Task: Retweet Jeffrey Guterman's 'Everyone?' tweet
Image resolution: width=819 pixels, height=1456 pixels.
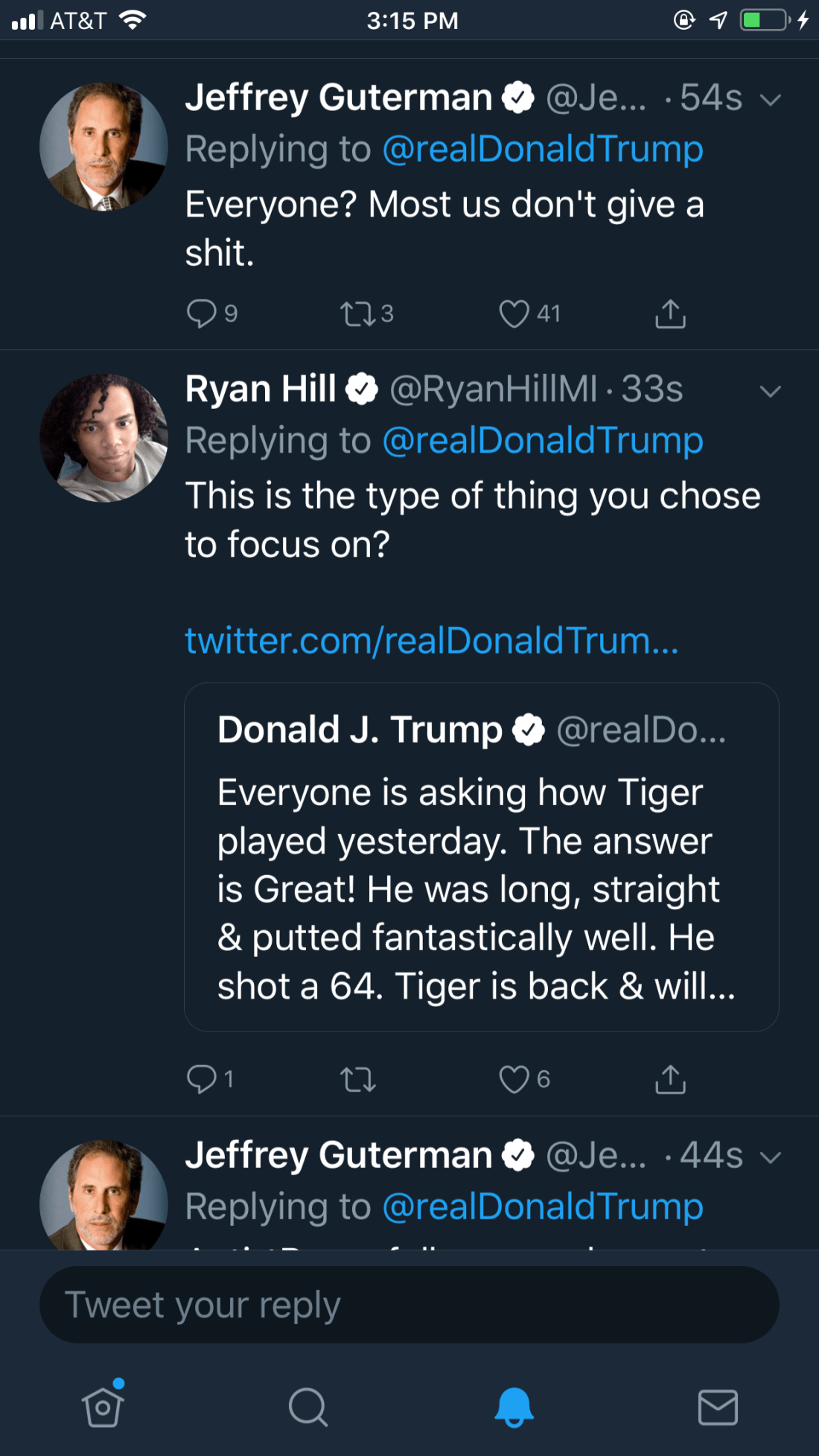Action: [358, 314]
